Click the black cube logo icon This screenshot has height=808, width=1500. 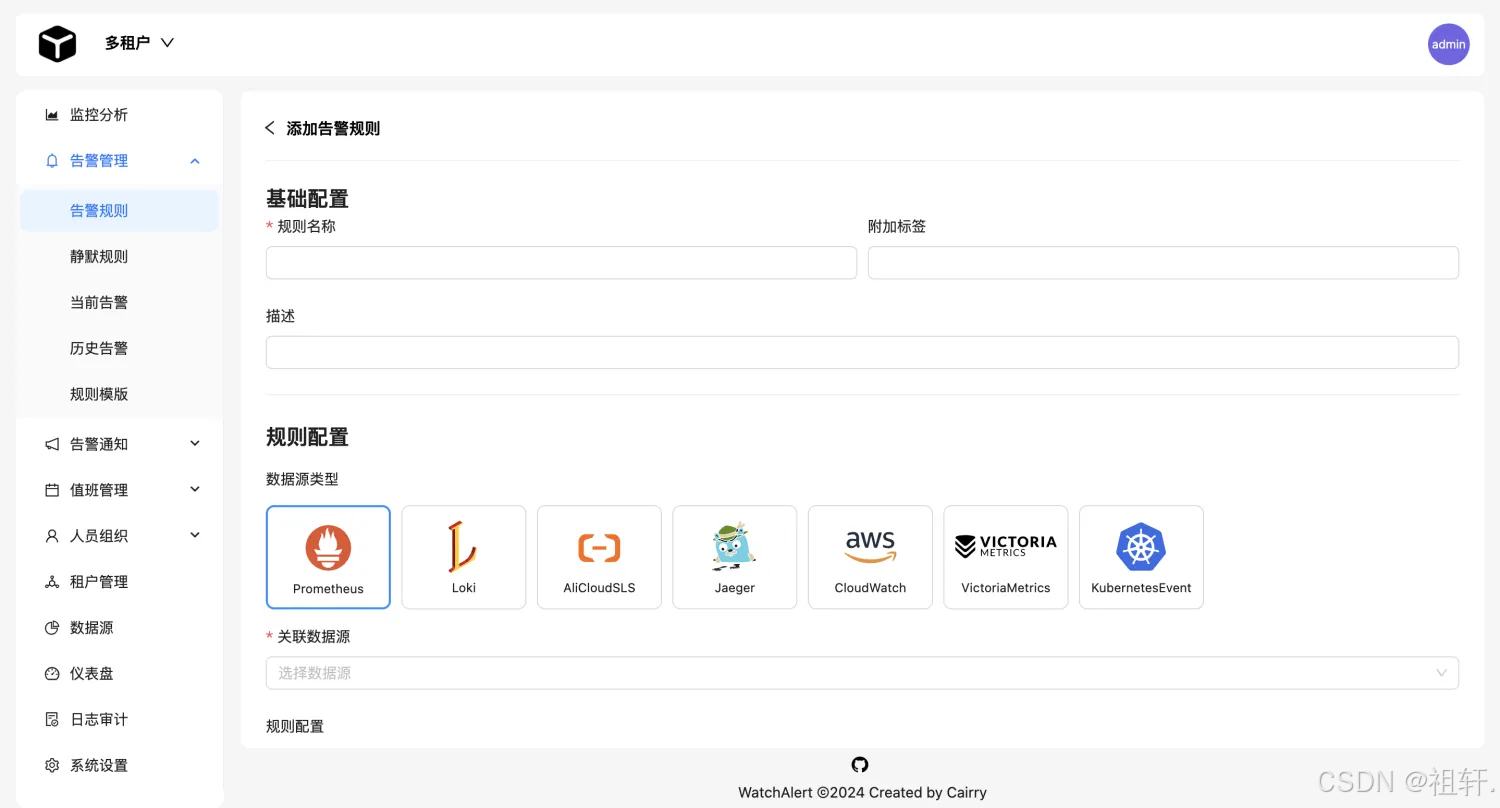tap(57, 44)
